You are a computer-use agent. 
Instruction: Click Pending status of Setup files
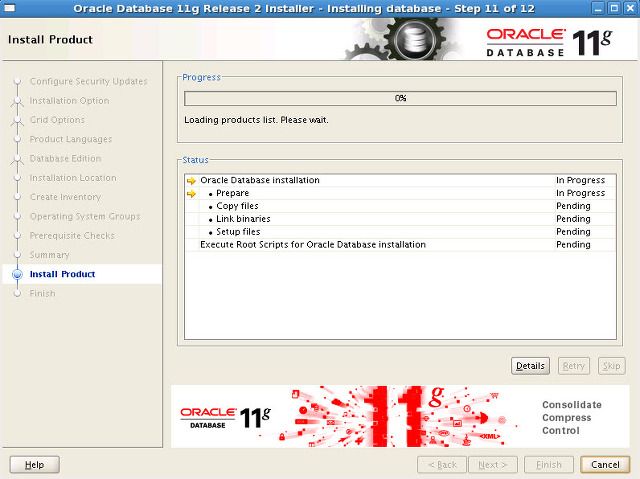tap(573, 232)
